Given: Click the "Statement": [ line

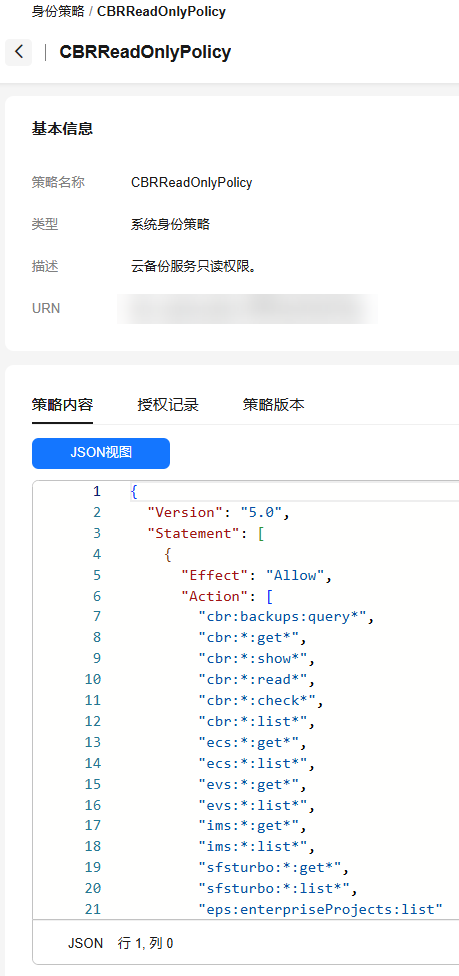Looking at the screenshot, I should [206, 533].
